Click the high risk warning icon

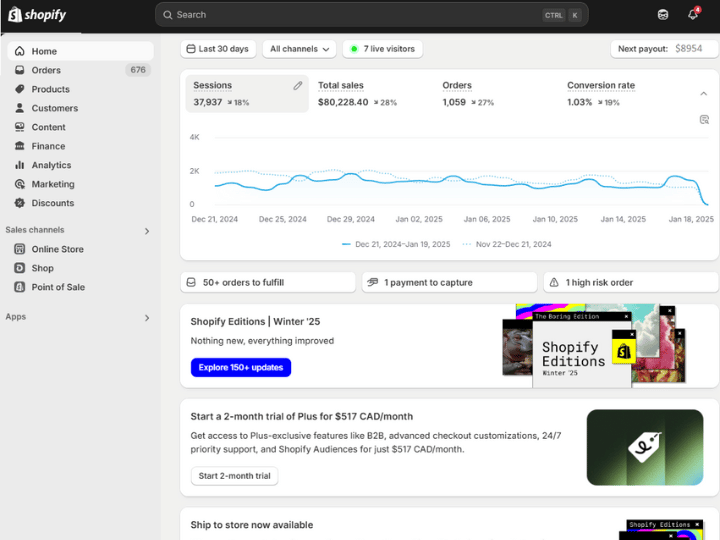(x=554, y=282)
